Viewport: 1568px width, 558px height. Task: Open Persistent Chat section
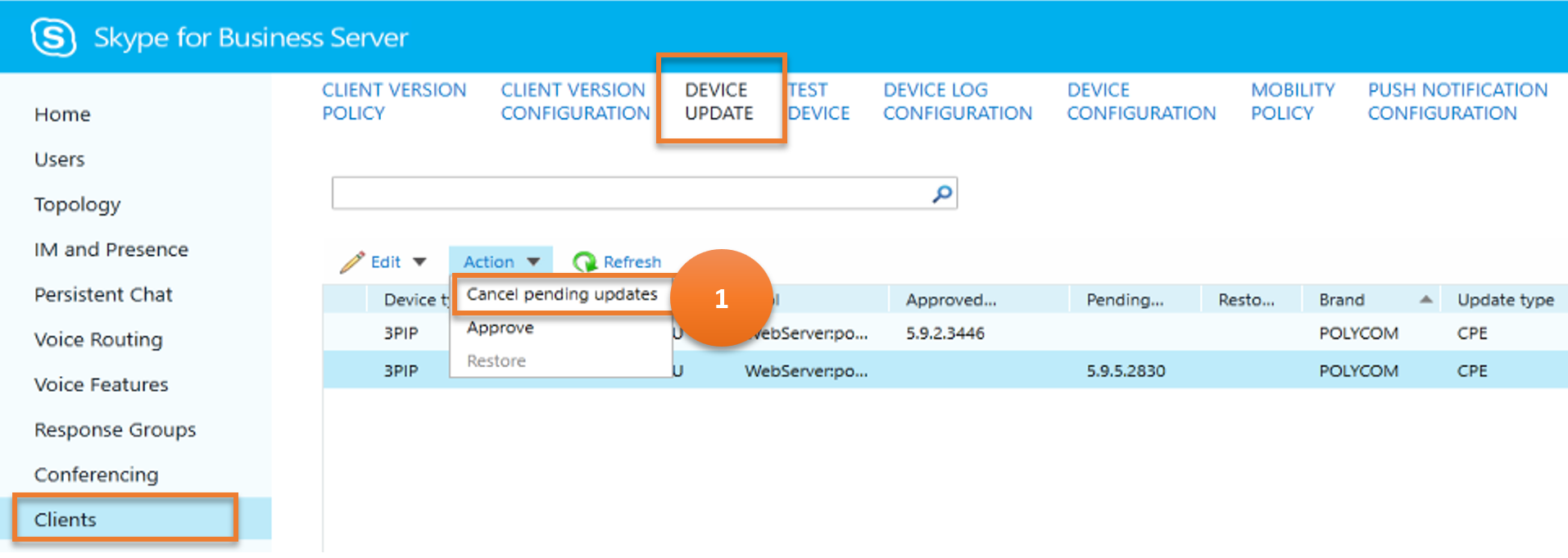[x=103, y=295]
